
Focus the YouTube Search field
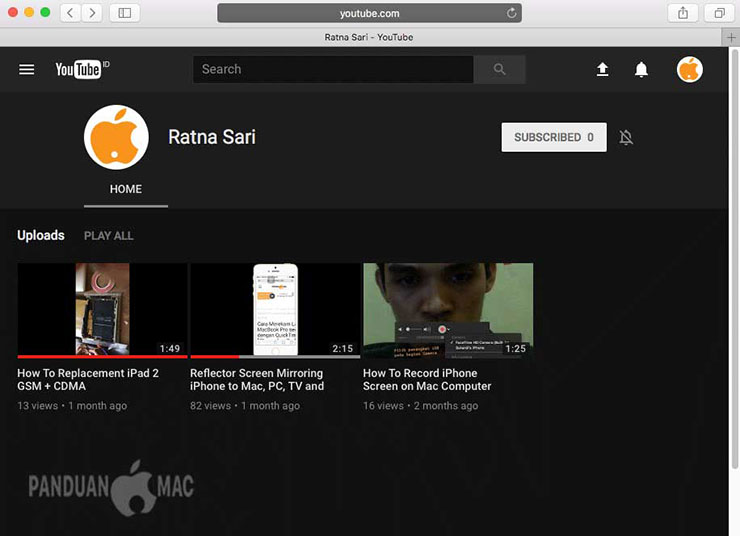333,69
